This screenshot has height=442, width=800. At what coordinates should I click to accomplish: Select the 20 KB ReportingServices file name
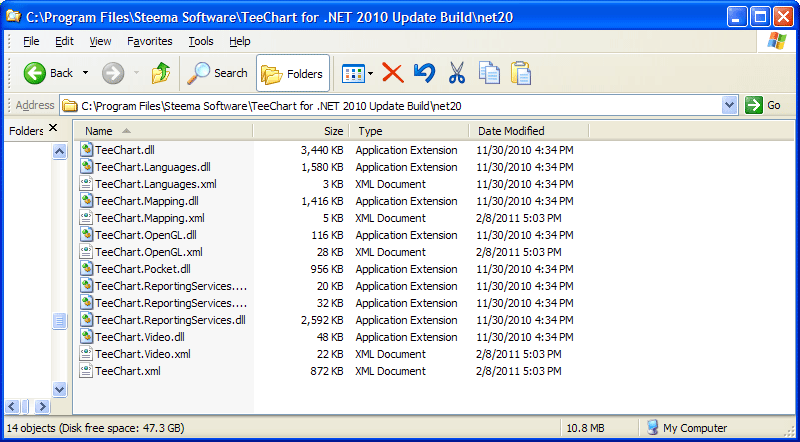171,286
